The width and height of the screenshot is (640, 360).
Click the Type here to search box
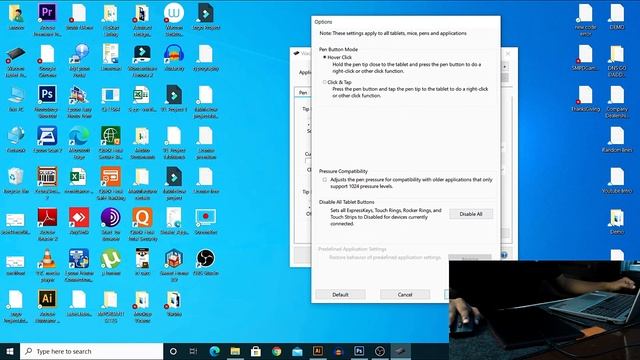click(91, 351)
